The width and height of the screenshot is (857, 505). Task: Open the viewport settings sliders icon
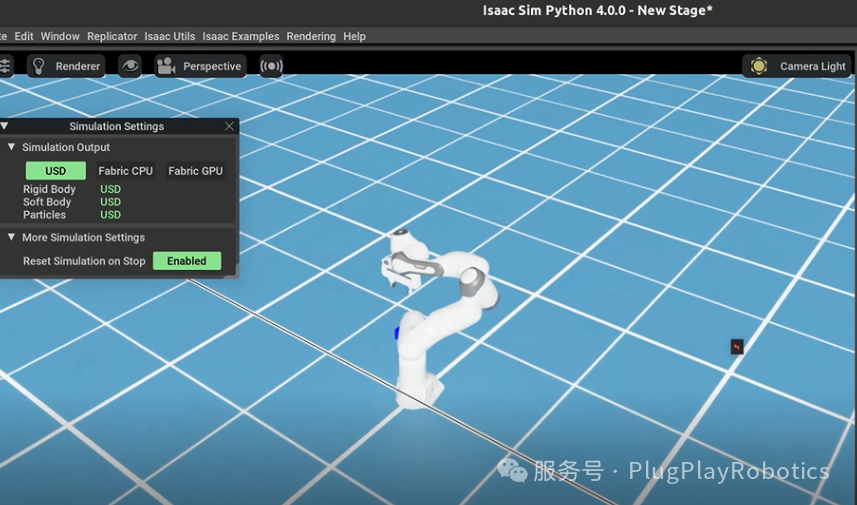pos(5,66)
